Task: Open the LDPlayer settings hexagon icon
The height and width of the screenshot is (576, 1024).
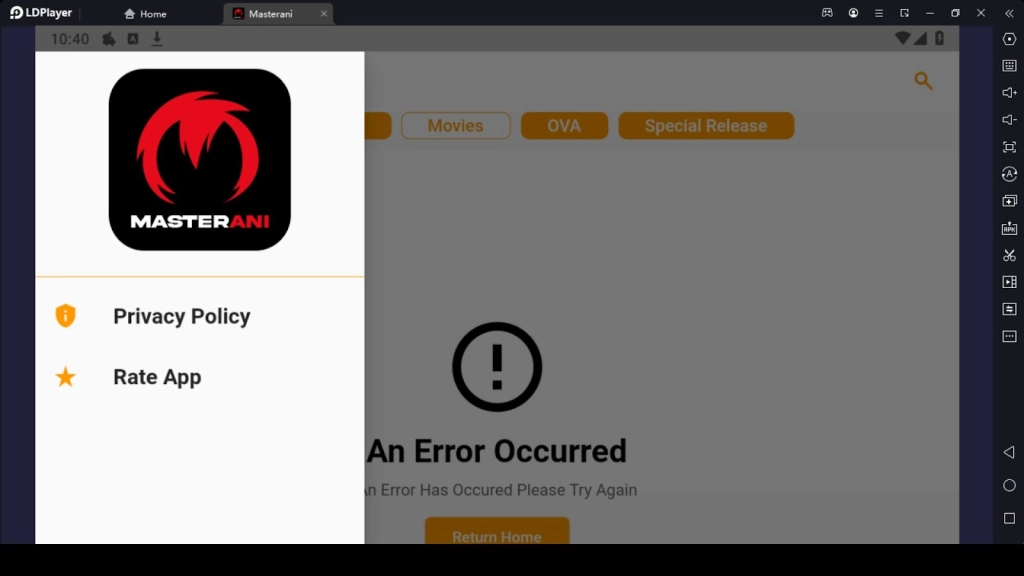Action: click(x=1009, y=39)
